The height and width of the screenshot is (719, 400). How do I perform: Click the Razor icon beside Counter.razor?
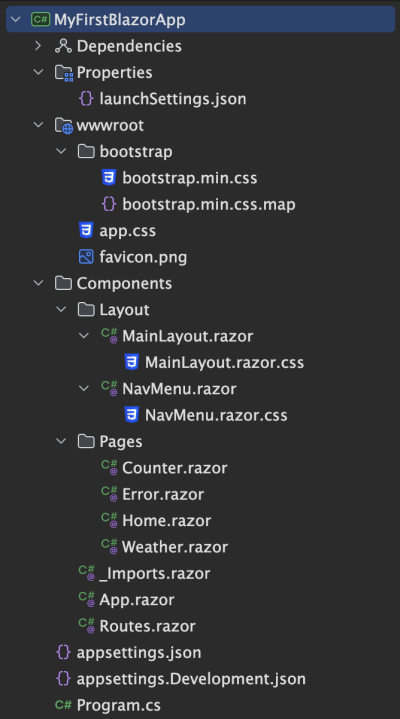[109, 468]
